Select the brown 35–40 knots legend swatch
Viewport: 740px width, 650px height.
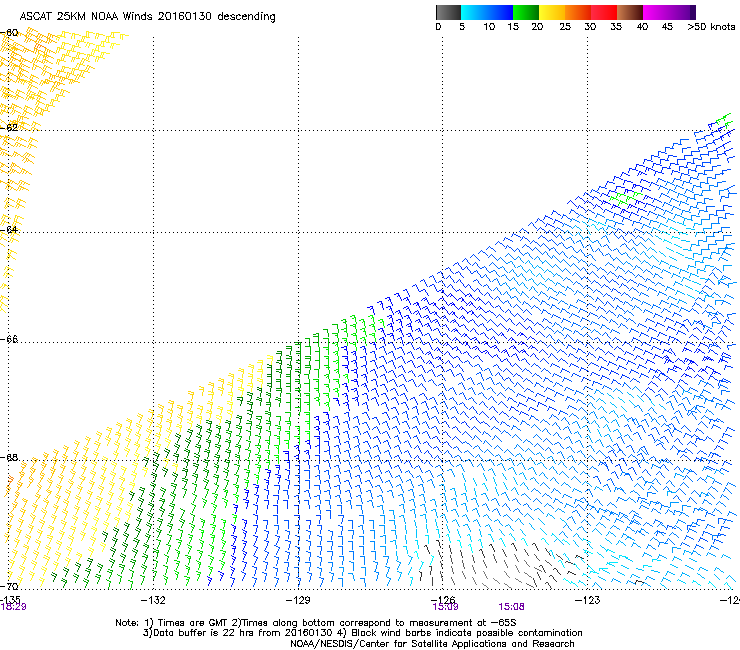630,12
